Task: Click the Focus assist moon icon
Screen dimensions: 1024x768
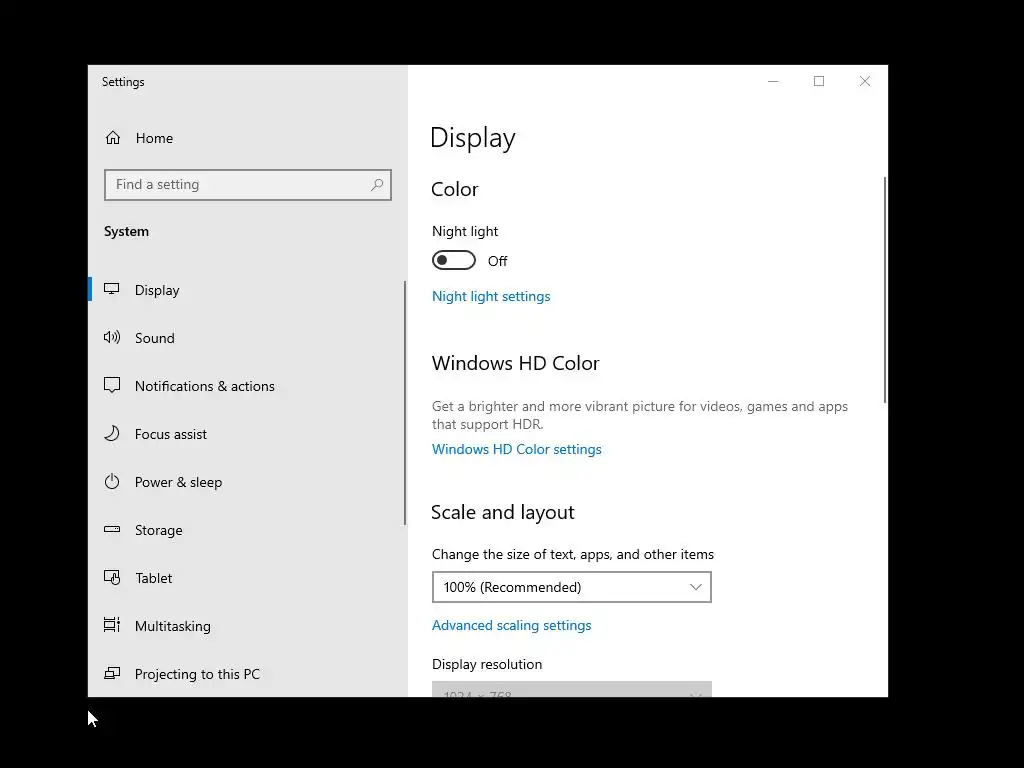Action: tap(112, 434)
